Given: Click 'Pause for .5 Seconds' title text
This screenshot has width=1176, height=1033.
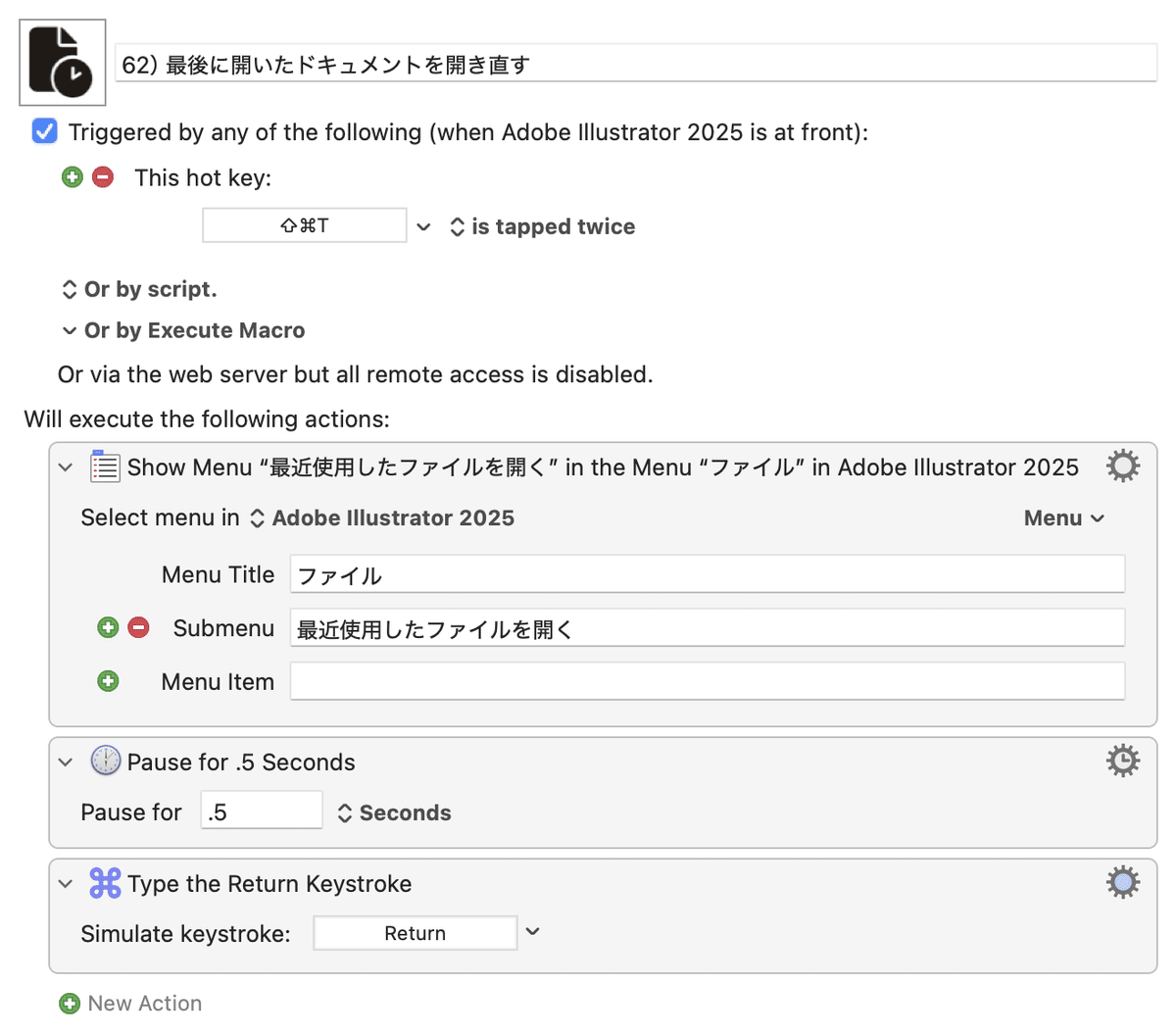Looking at the screenshot, I should click(x=241, y=762).
